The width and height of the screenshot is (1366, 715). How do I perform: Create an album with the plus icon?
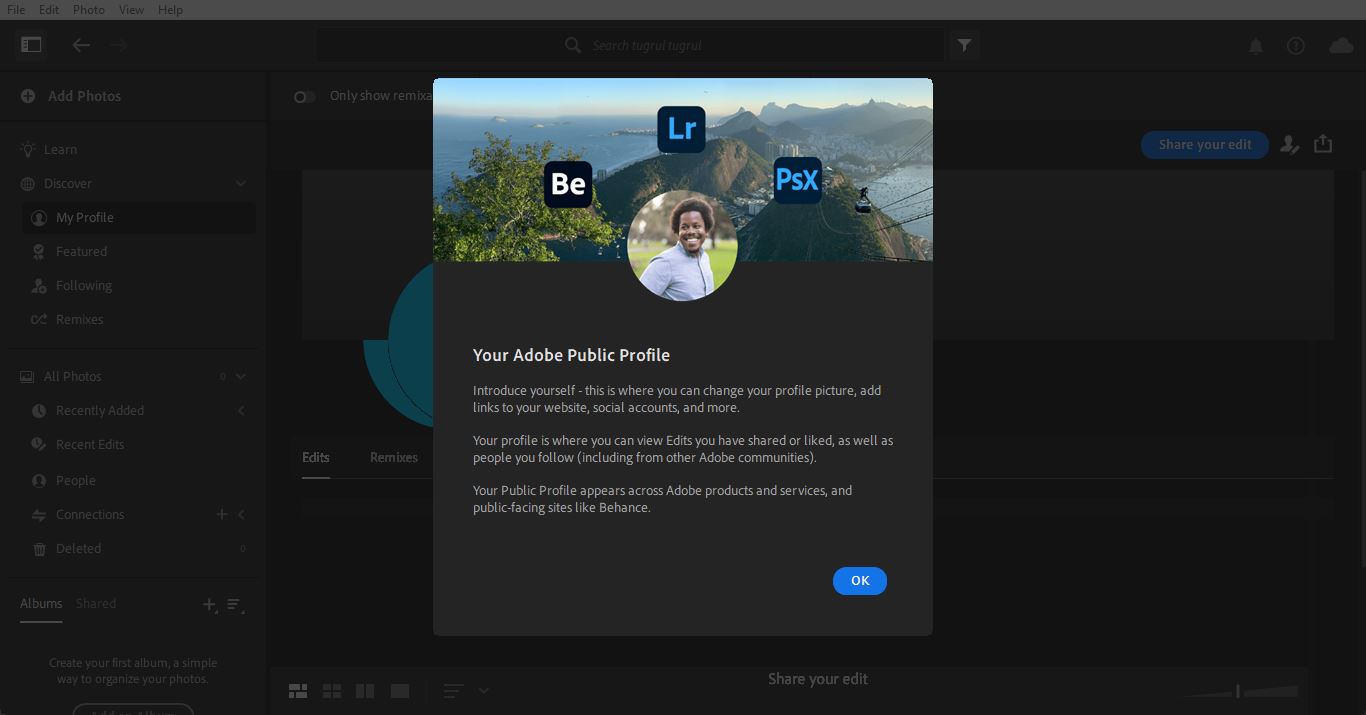(x=209, y=605)
